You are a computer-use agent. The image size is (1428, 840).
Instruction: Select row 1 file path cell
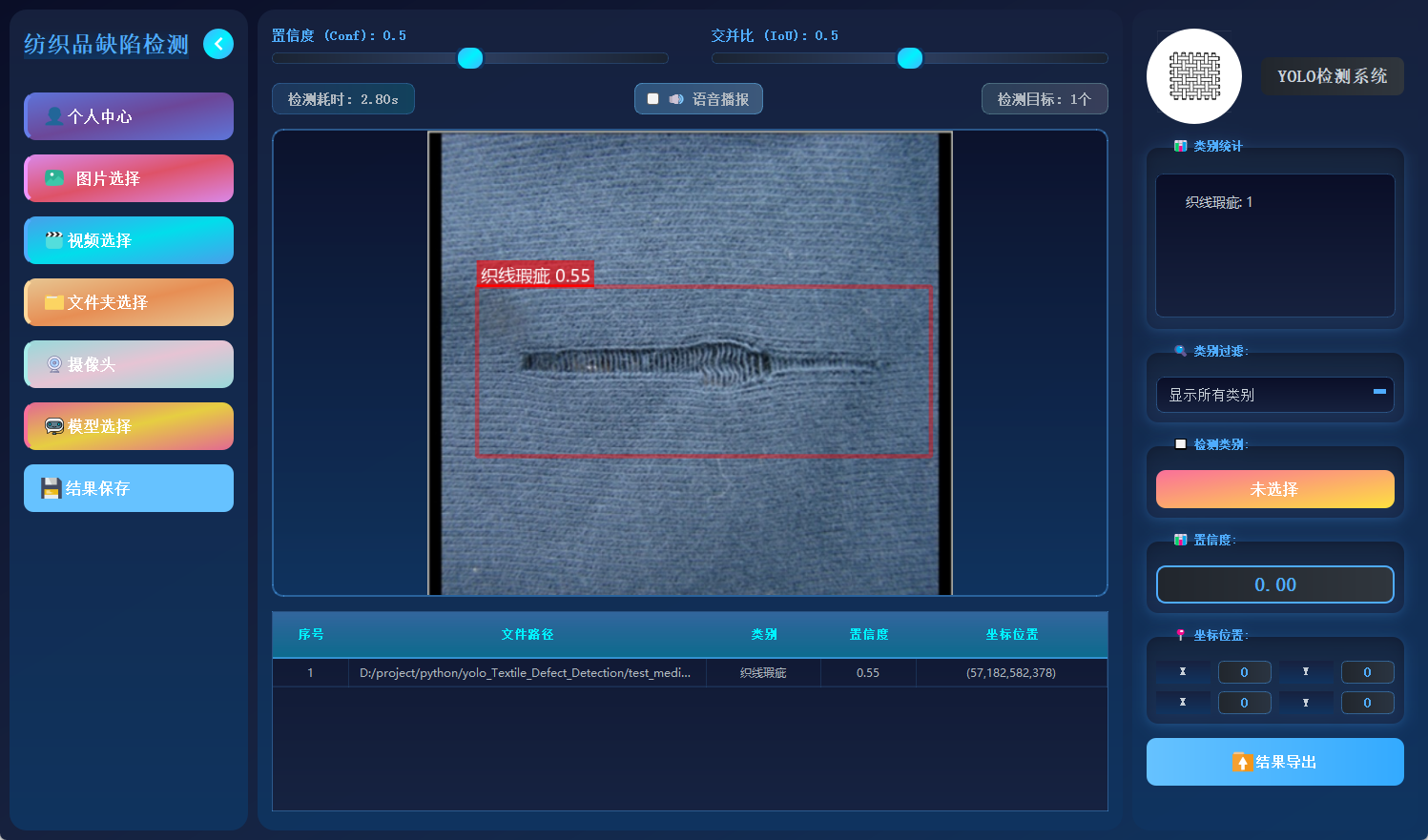click(x=528, y=673)
